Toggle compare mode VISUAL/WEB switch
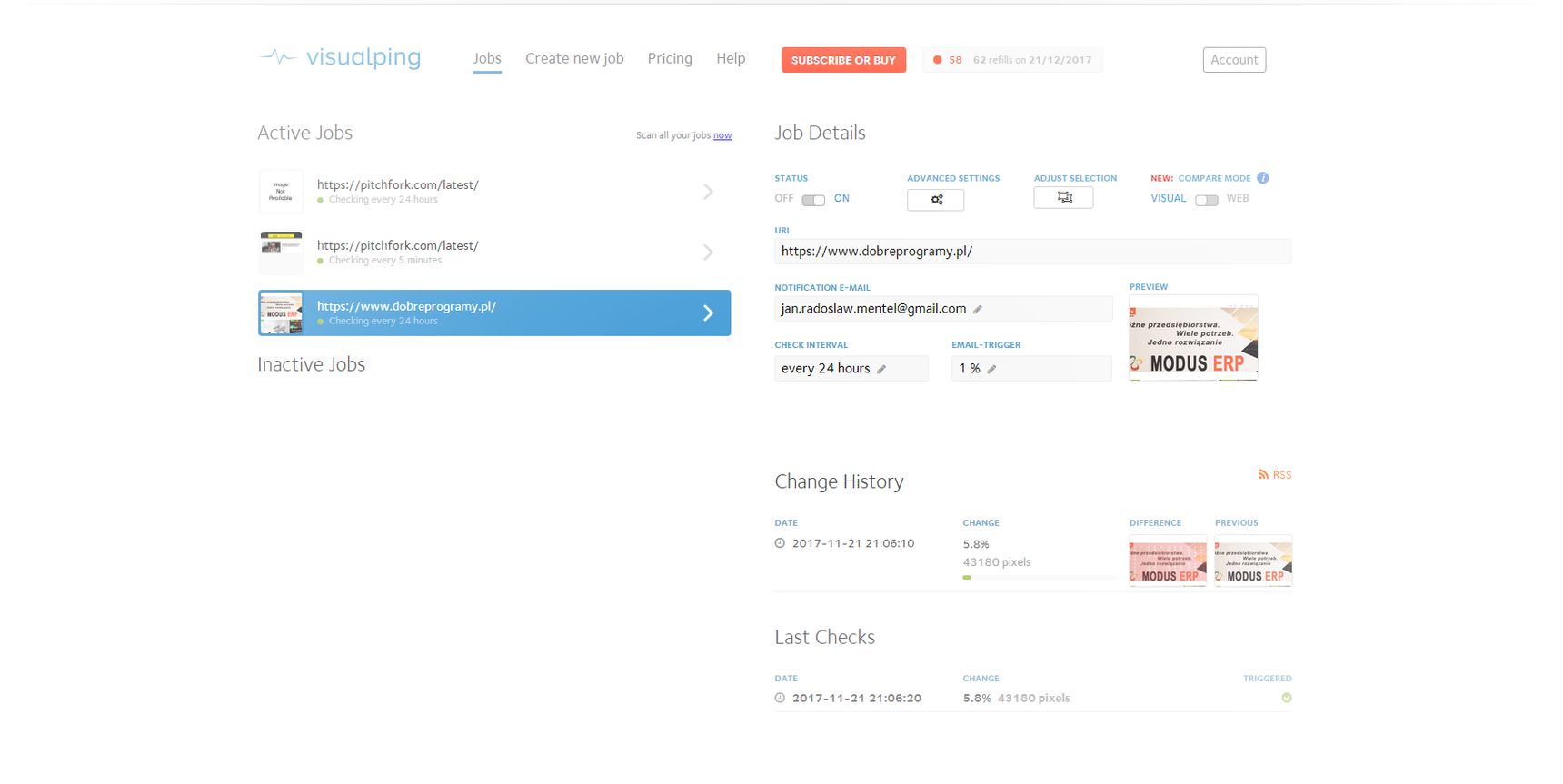Viewport: 1563px width, 784px height. (x=1207, y=200)
